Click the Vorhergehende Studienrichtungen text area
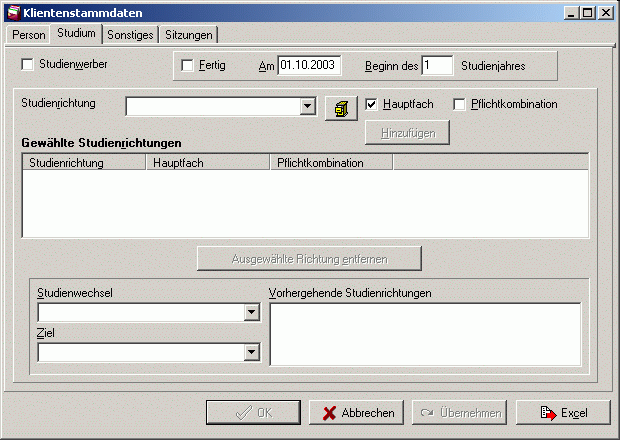620x440 pixels. [425, 334]
